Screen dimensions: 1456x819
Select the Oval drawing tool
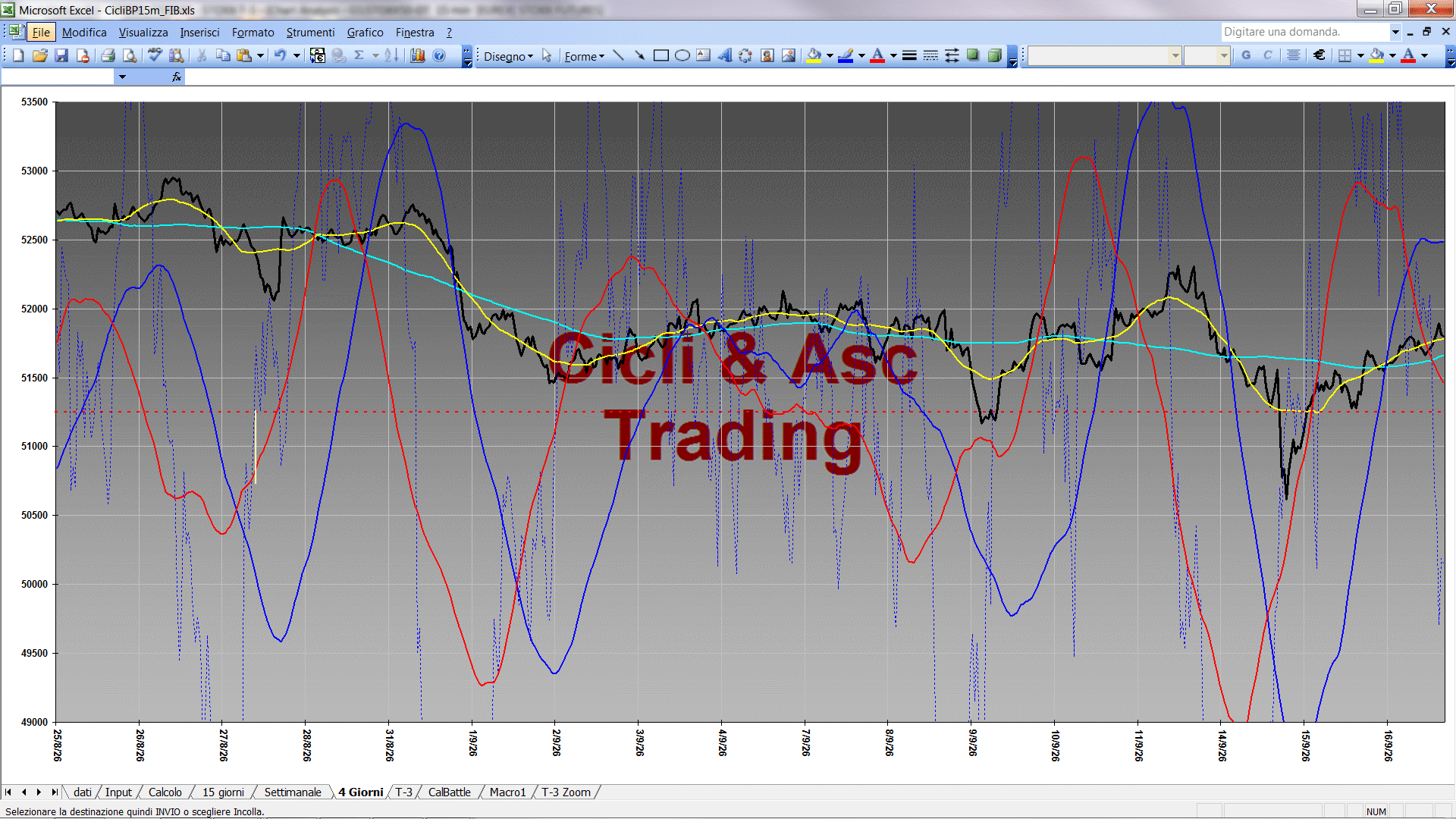tap(682, 55)
